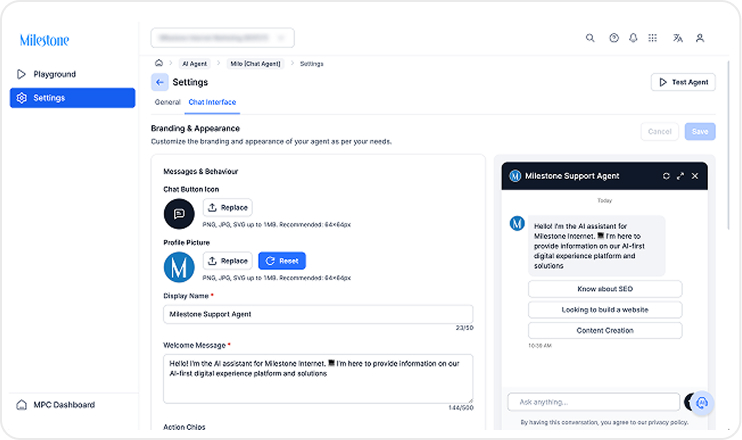Click the Milestone logo
The image size is (742, 440).
pyautogui.click(x=44, y=41)
